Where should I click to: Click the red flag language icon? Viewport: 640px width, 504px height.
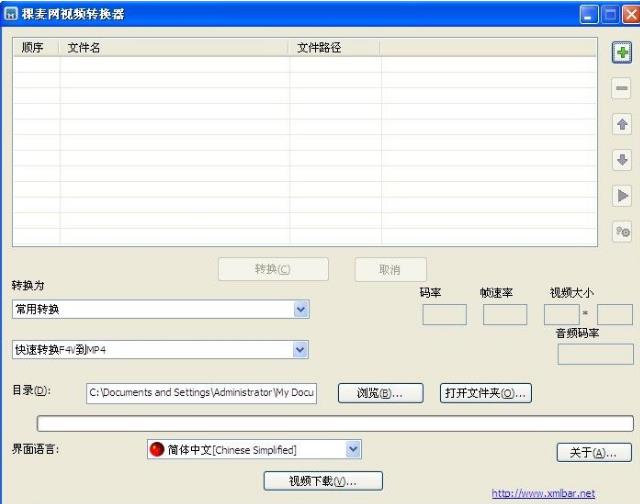(x=156, y=450)
